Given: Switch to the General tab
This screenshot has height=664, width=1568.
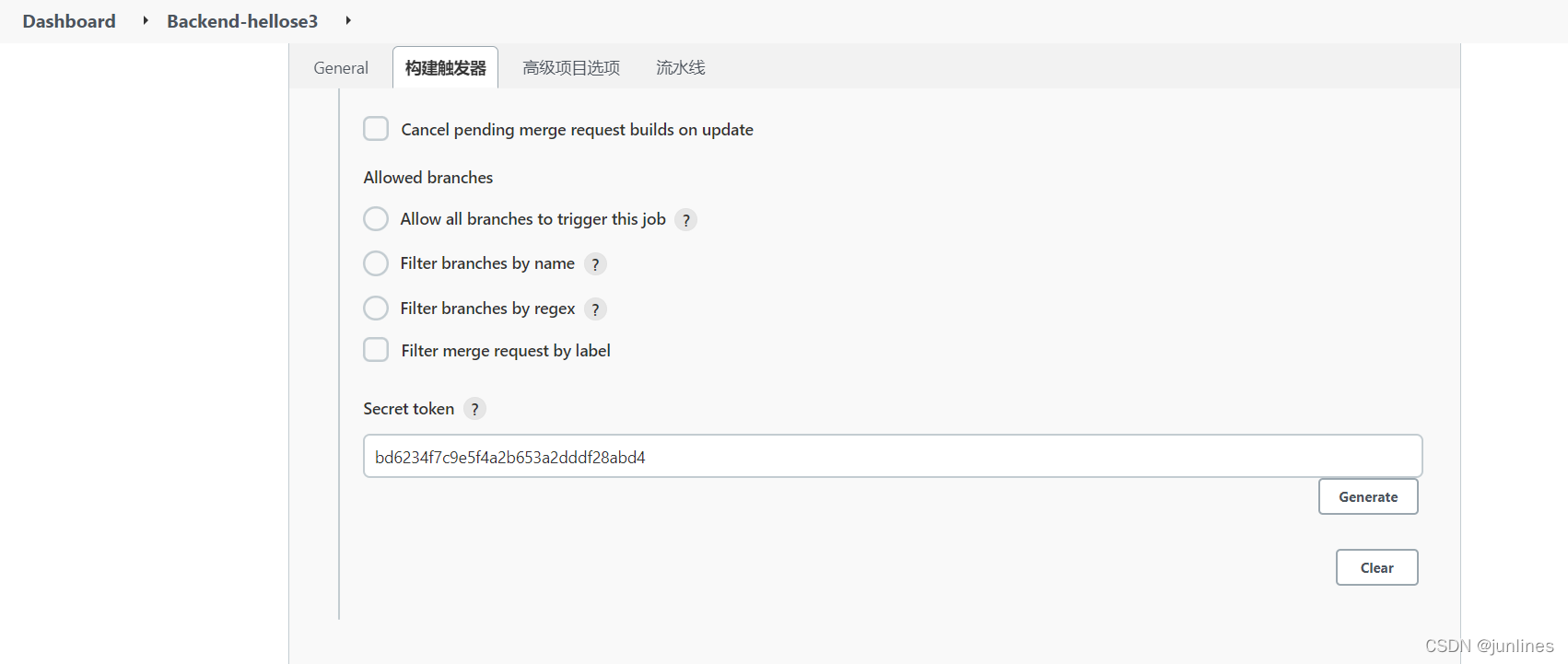Looking at the screenshot, I should pos(341,68).
